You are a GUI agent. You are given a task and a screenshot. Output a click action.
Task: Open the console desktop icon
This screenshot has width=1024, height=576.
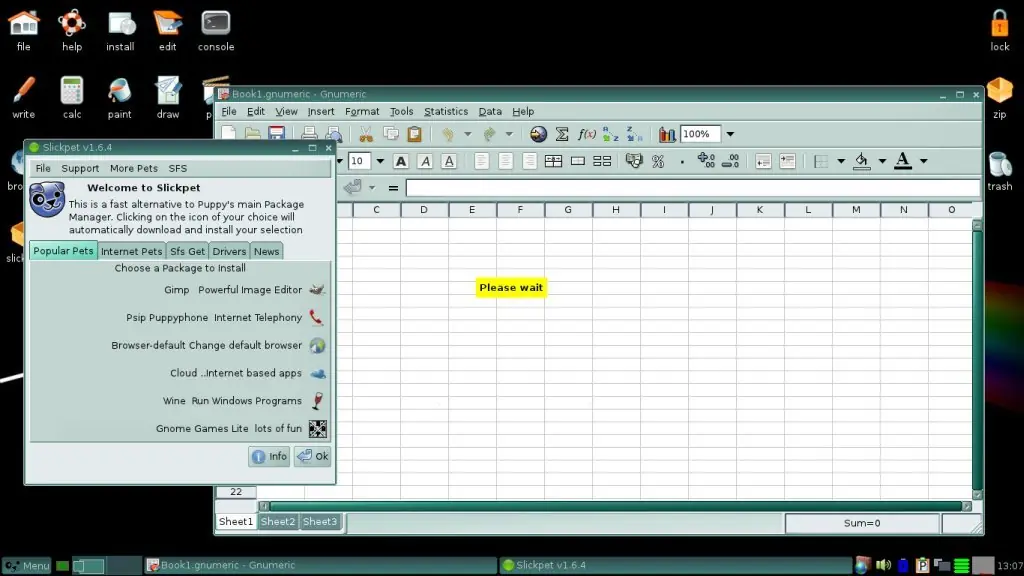(x=216, y=31)
